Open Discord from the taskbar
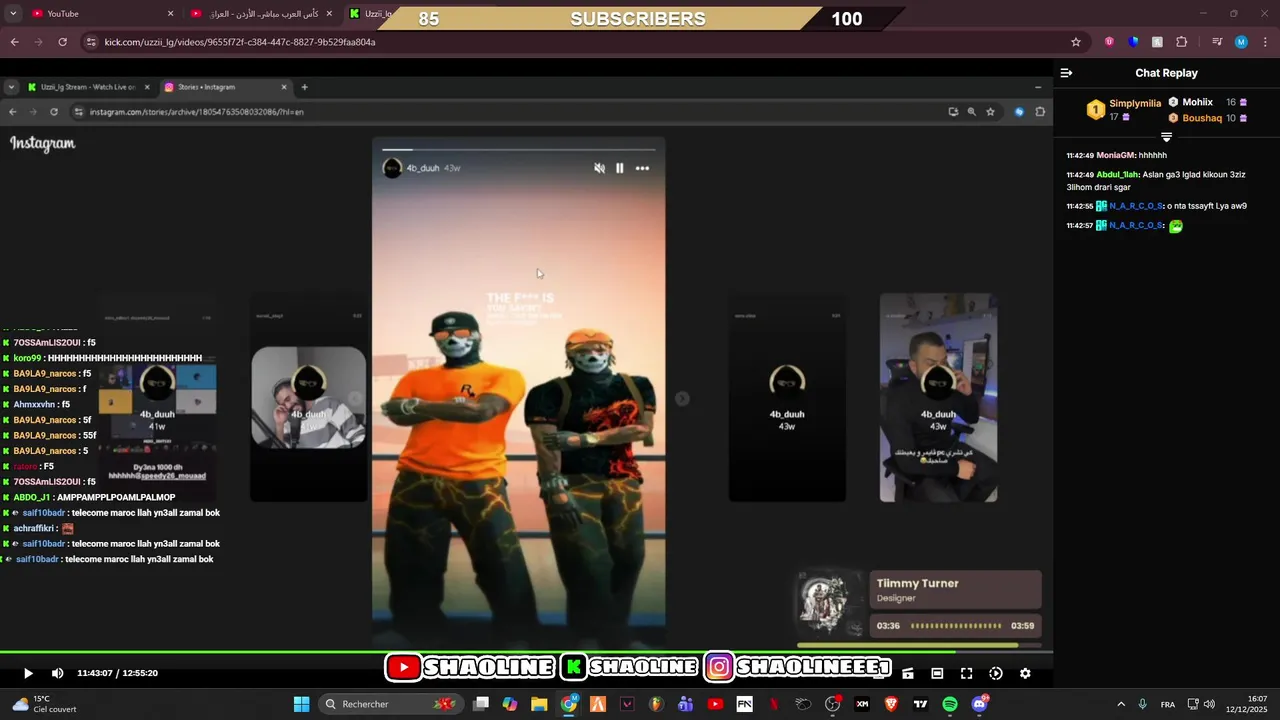The width and height of the screenshot is (1280, 720). pyautogui.click(x=979, y=704)
